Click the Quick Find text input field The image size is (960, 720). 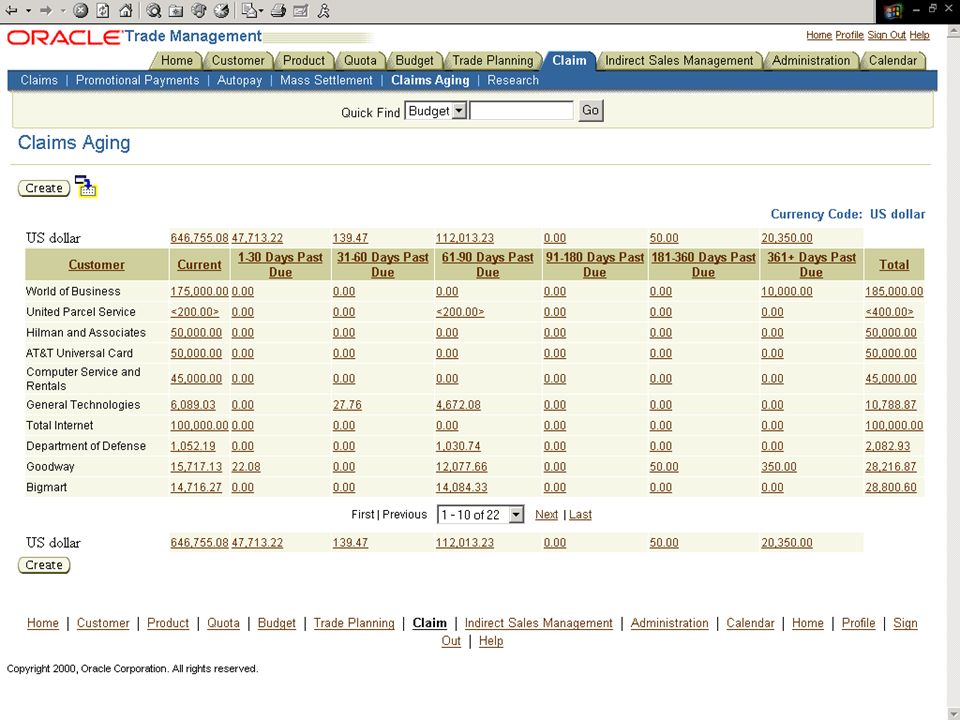tap(522, 110)
